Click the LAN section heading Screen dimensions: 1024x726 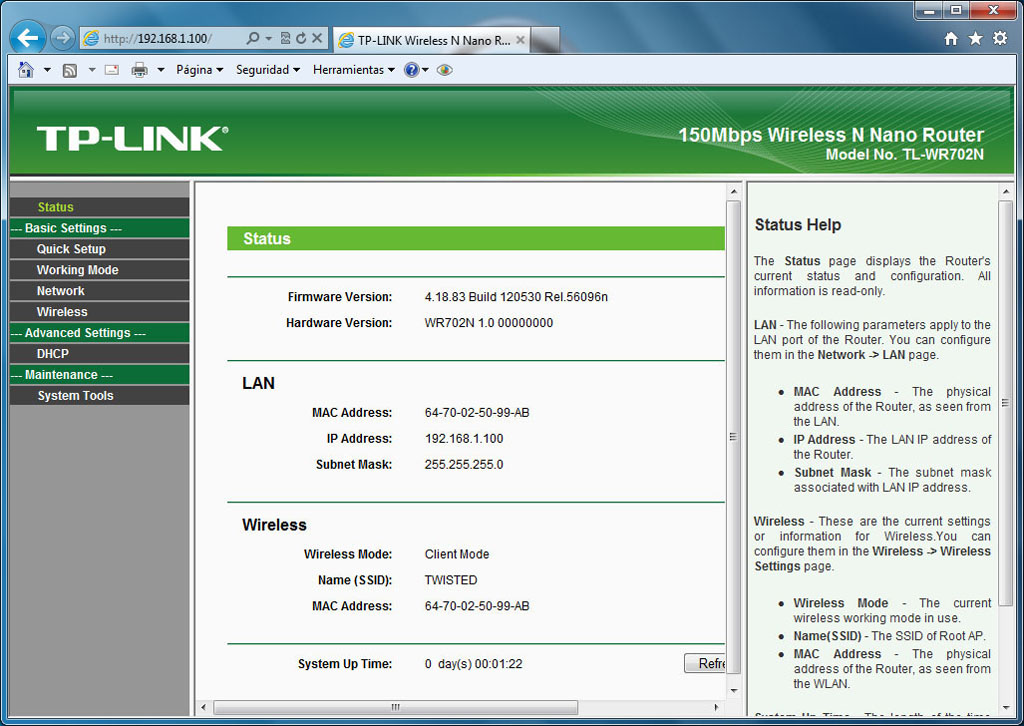click(x=259, y=383)
